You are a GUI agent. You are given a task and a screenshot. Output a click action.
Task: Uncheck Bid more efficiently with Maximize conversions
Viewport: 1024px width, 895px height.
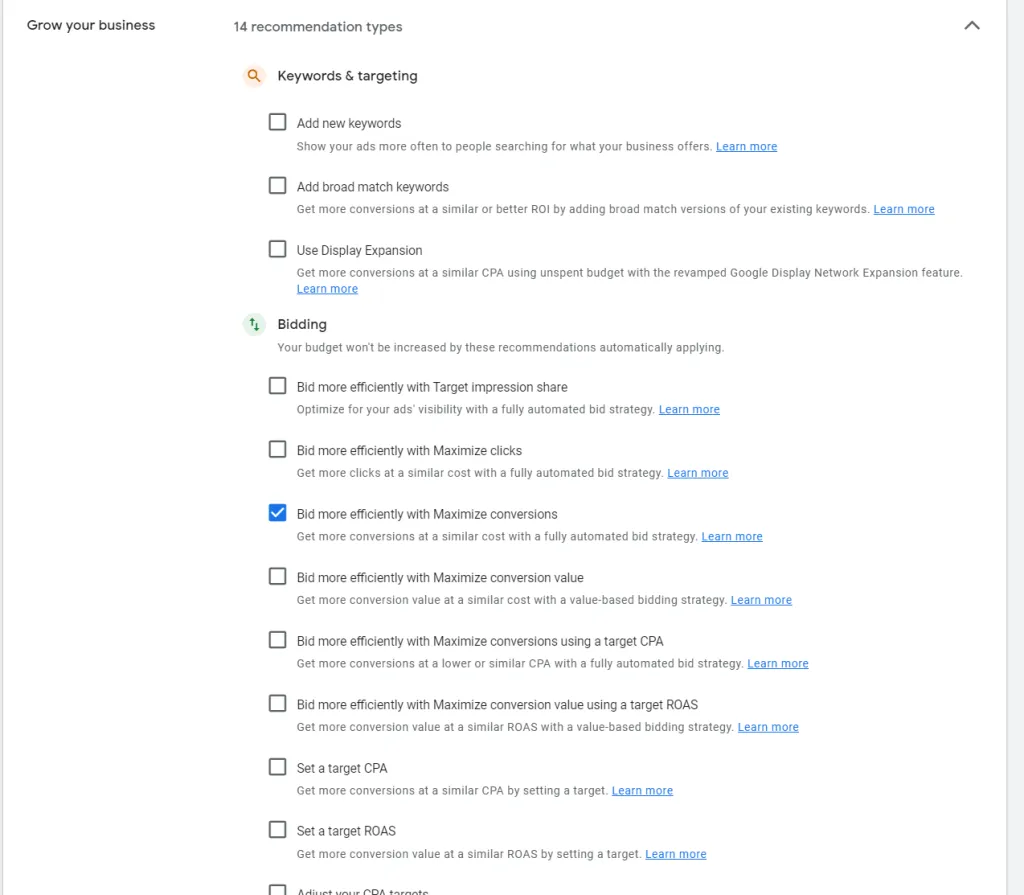277,513
